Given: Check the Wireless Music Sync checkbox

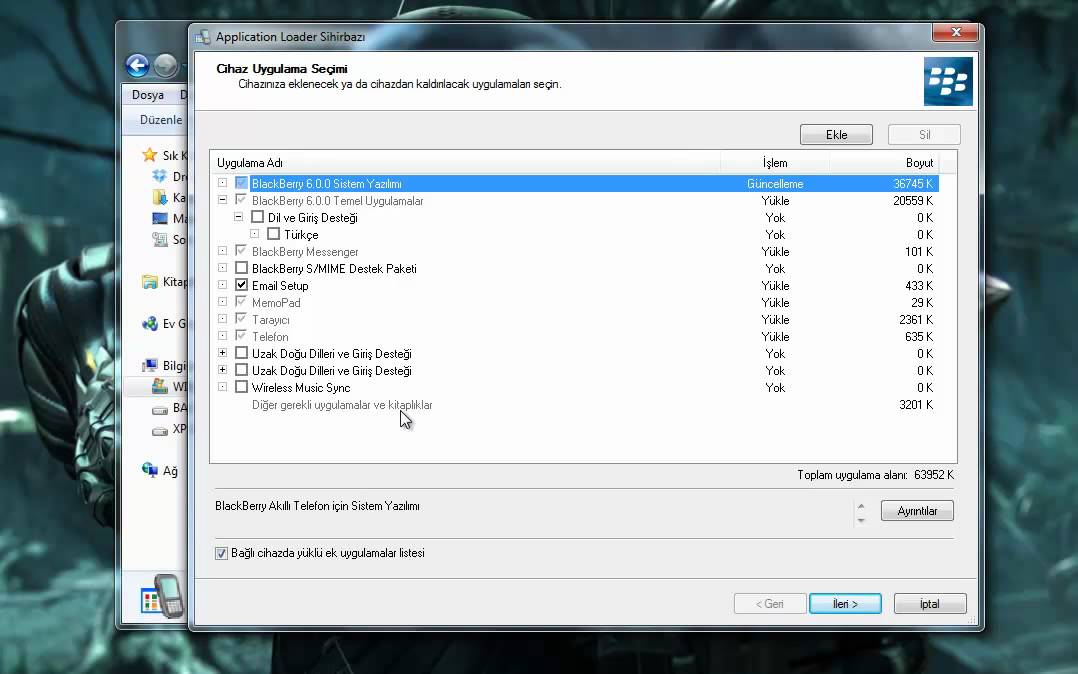Looking at the screenshot, I should point(241,387).
